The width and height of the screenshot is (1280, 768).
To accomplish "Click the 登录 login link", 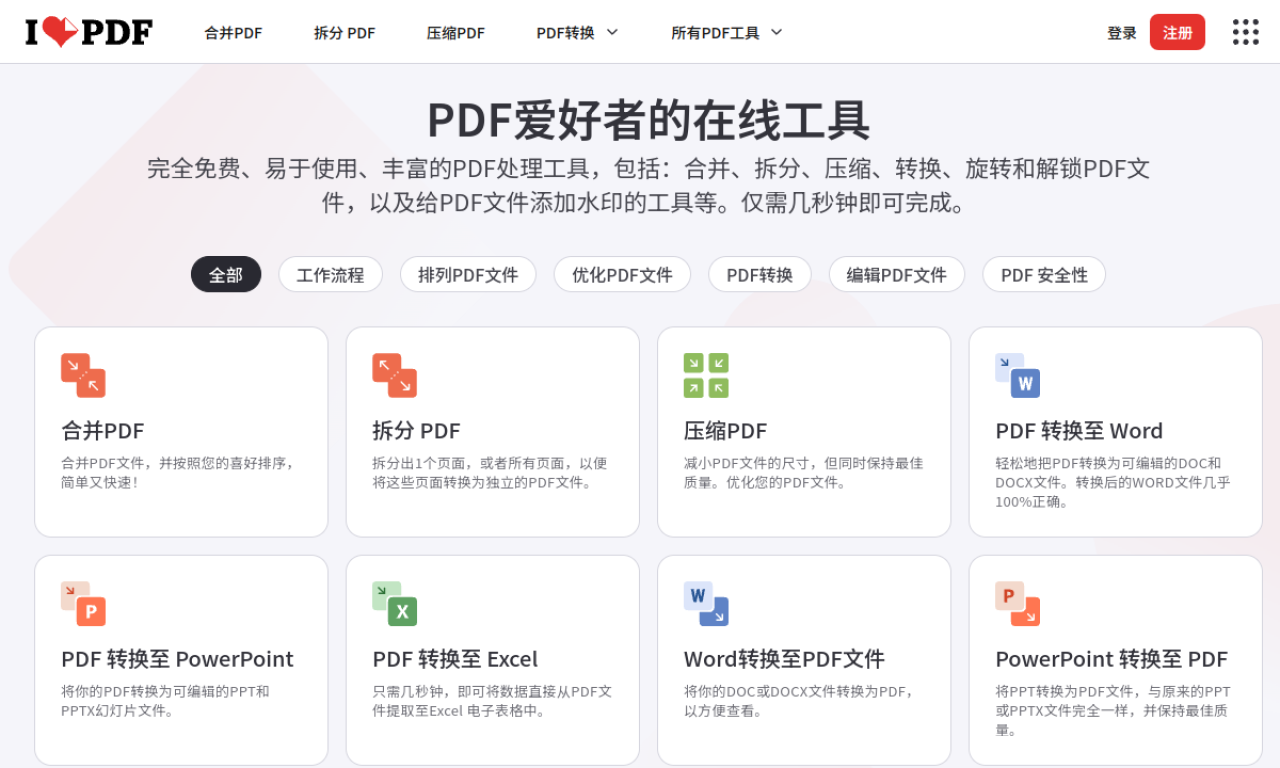I will (x=1121, y=33).
